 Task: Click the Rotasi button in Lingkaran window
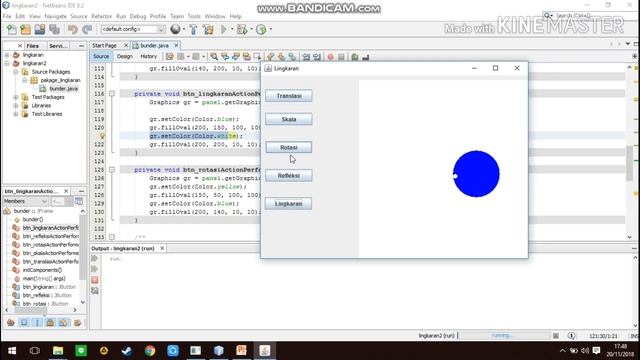tap(289, 147)
